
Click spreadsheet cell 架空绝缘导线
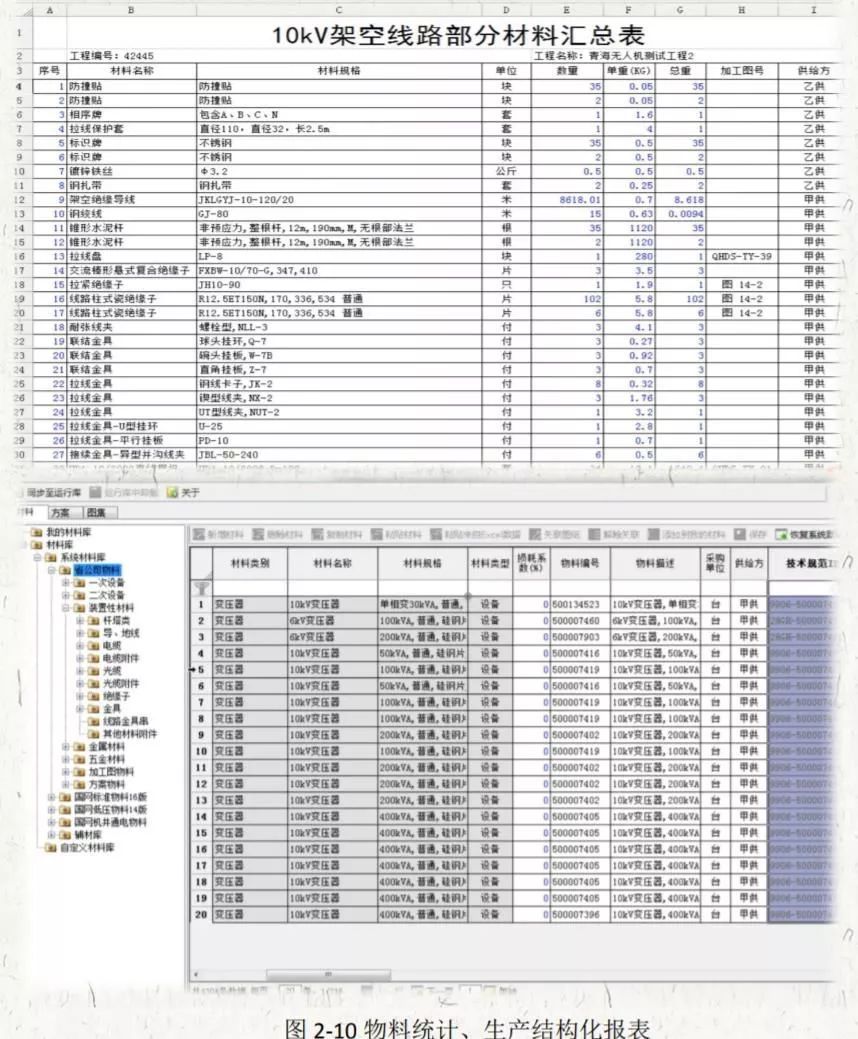(x=131, y=199)
